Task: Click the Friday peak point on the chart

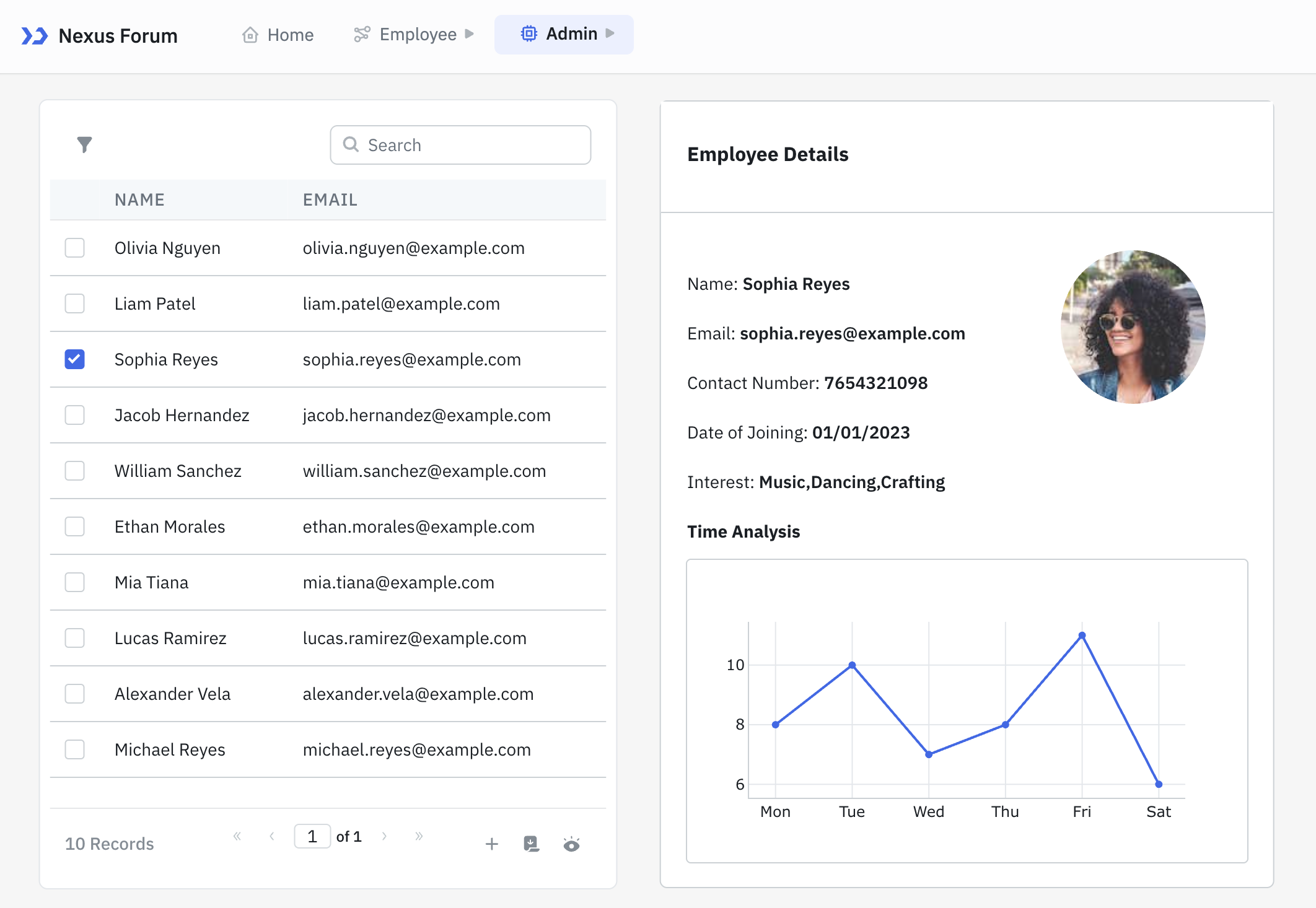Action: [1082, 634]
